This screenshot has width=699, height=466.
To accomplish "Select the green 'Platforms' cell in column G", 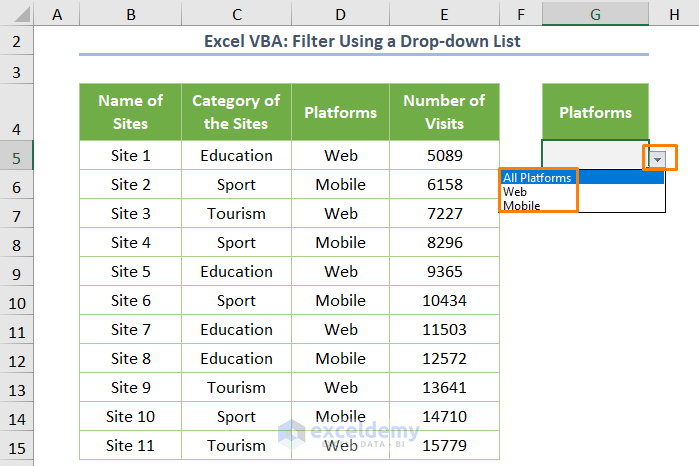I will [595, 112].
